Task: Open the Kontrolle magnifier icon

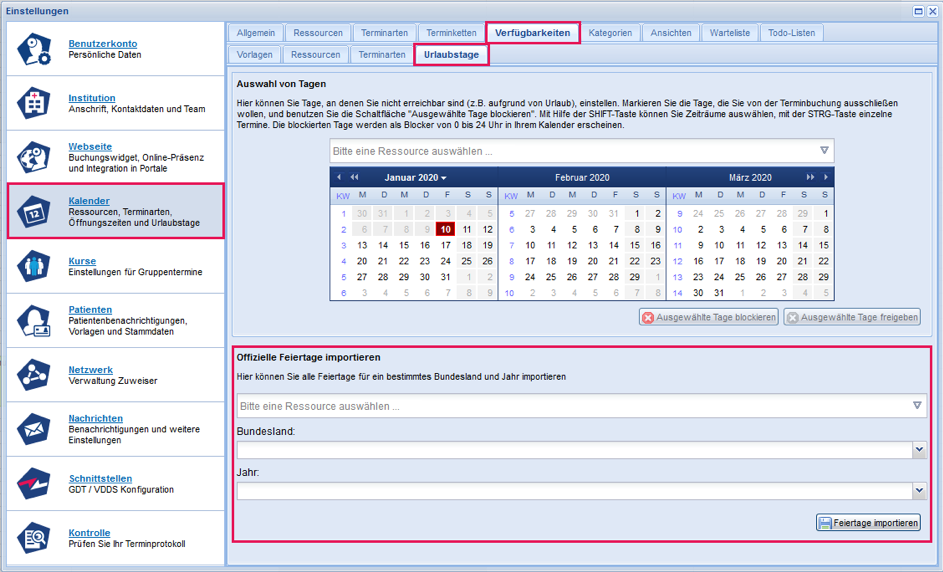Action: tap(35, 538)
